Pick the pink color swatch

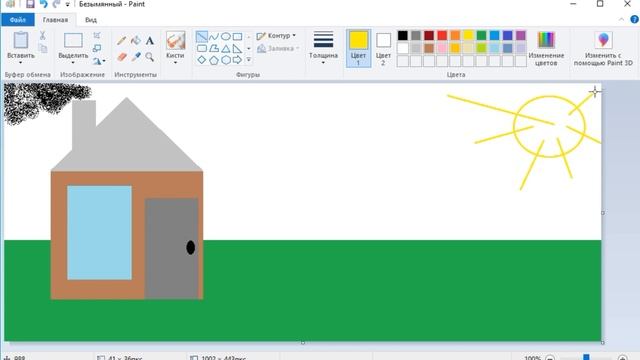pyautogui.click(x=442, y=48)
